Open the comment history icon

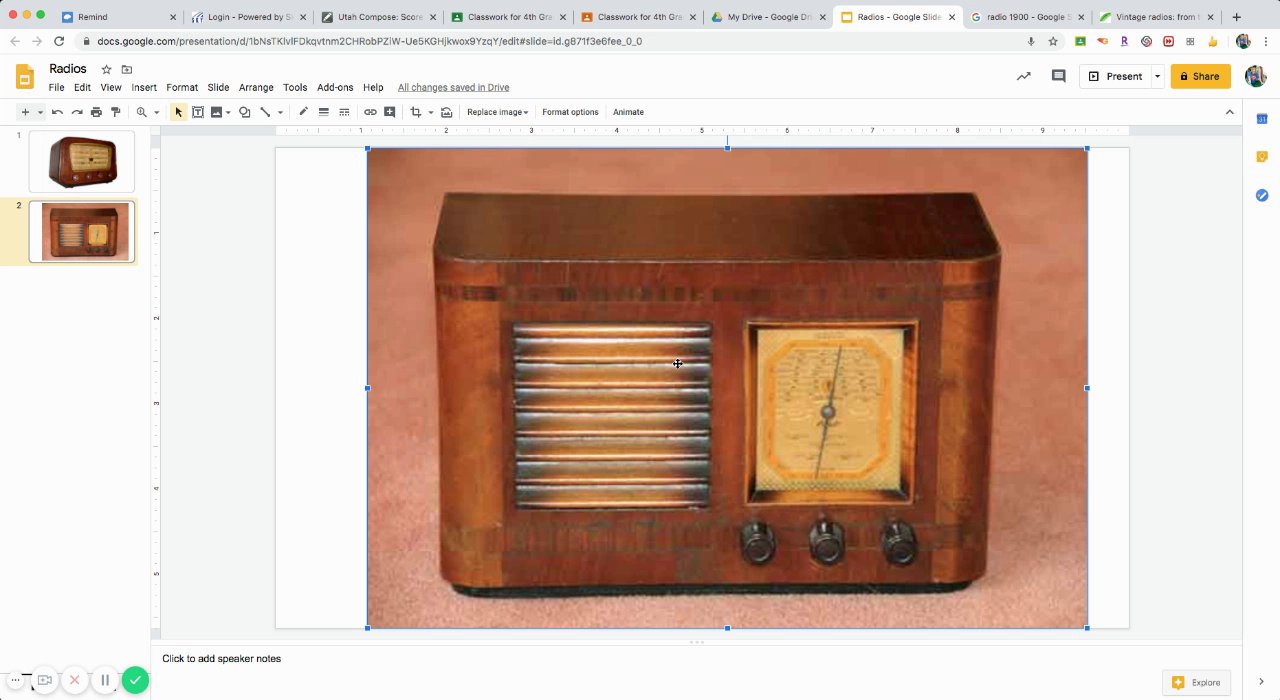coord(1058,76)
